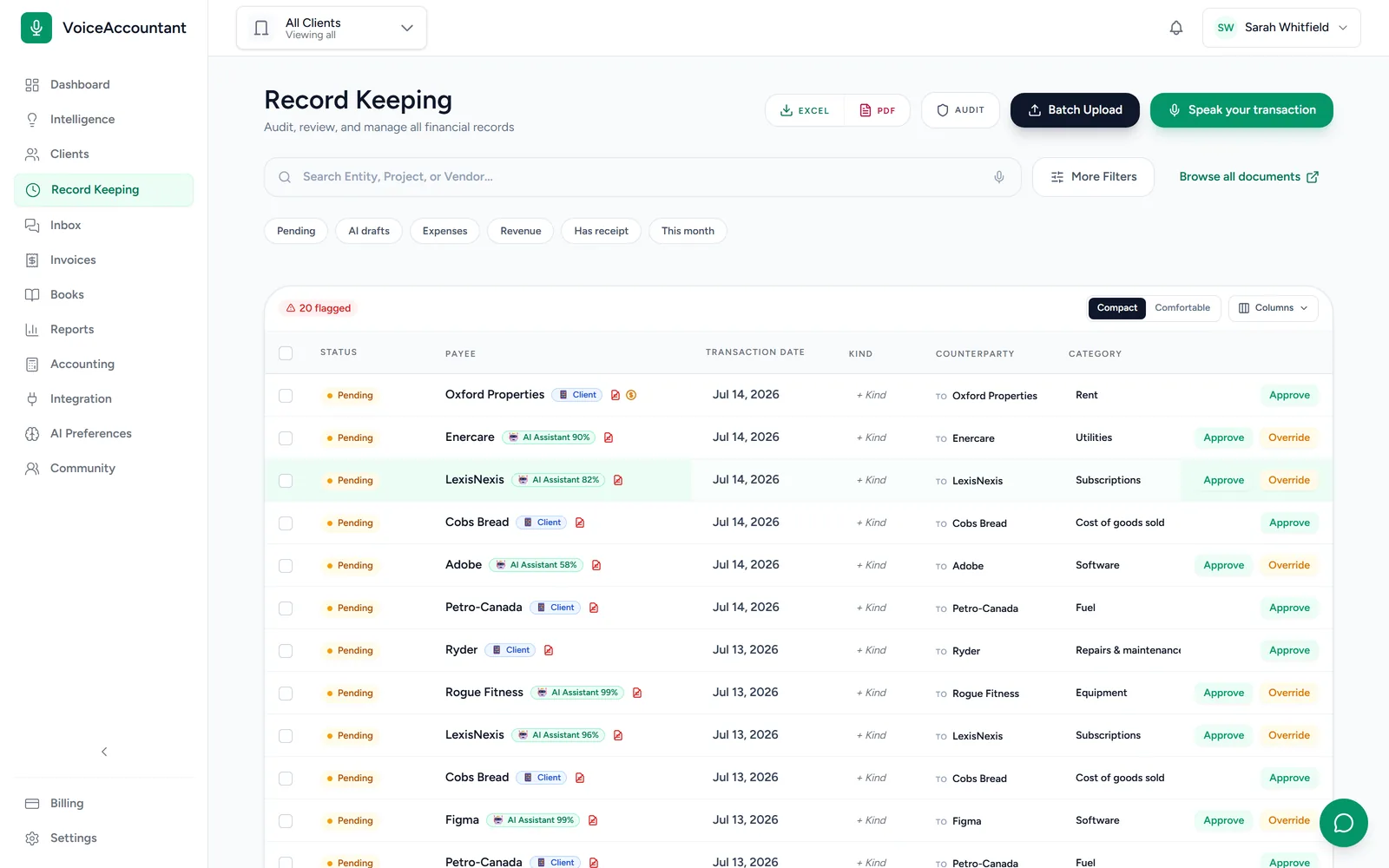Viewport: 1389px width, 868px height.
Task: Open the Columns dropdown
Action: coord(1273,308)
